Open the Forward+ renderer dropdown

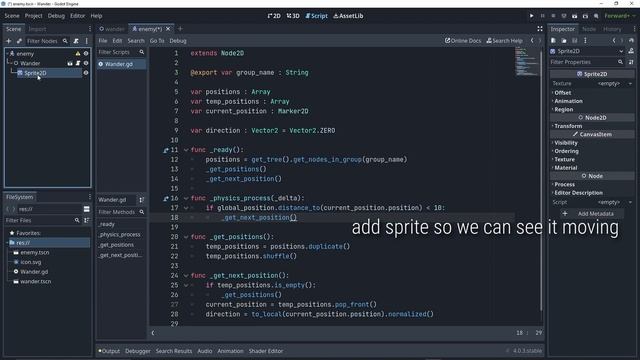[x=620, y=16]
